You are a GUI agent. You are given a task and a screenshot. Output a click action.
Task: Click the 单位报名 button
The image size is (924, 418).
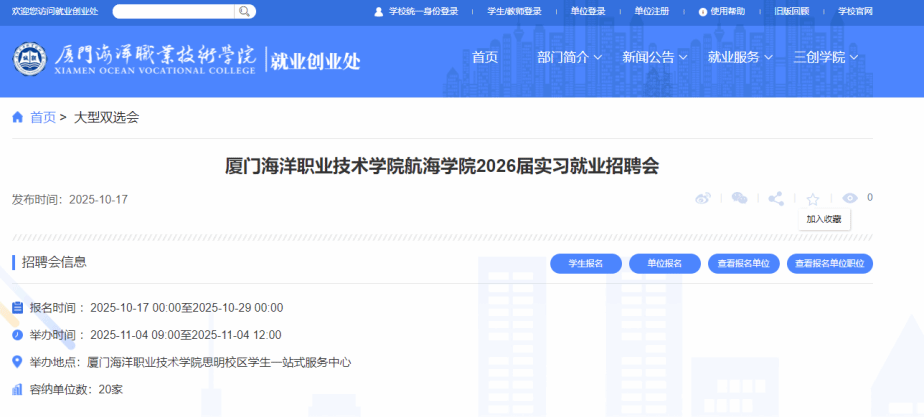(x=665, y=263)
